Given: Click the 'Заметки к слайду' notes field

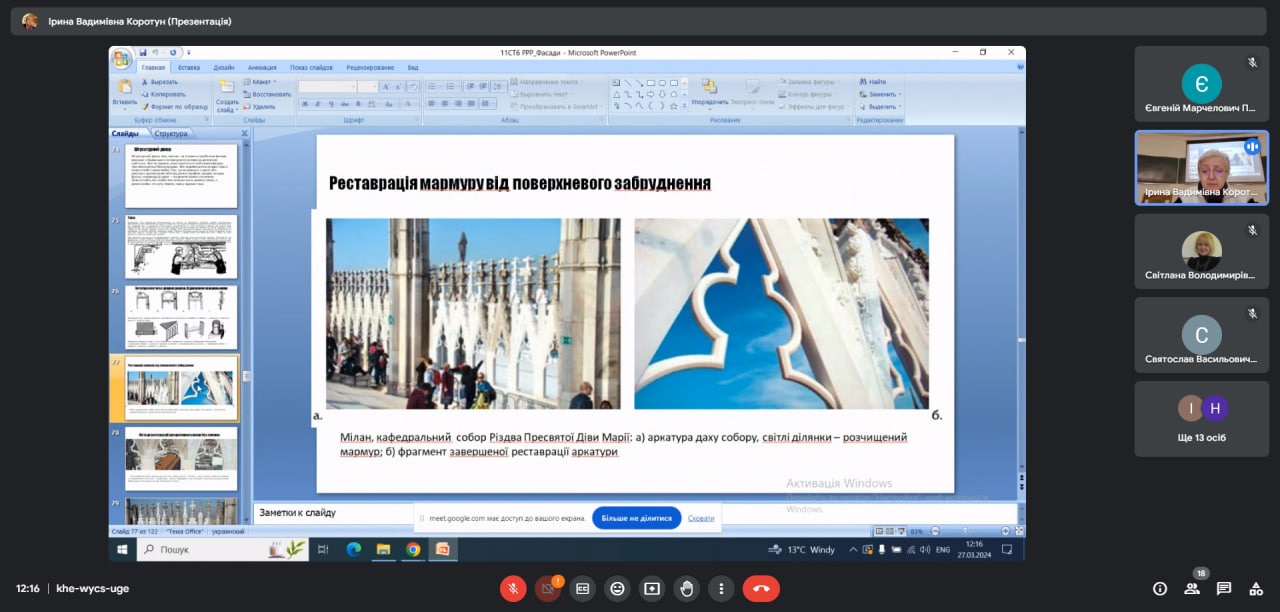Looking at the screenshot, I should [x=636, y=513].
